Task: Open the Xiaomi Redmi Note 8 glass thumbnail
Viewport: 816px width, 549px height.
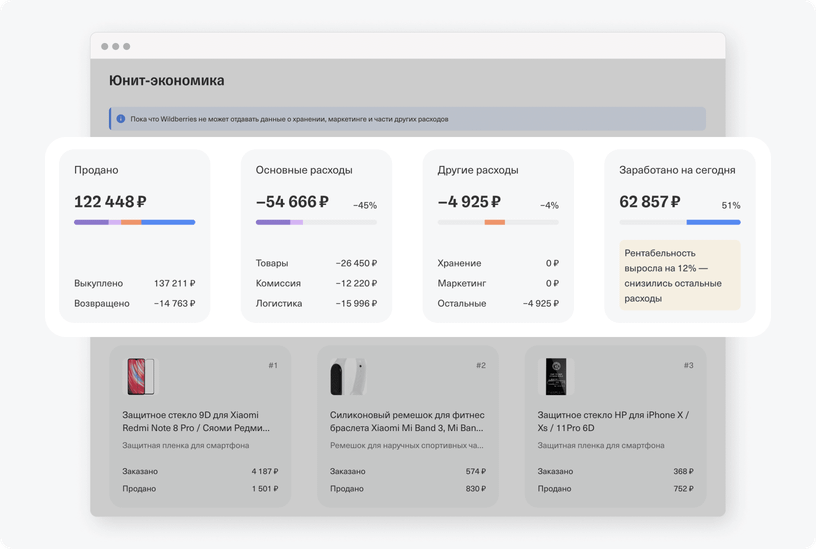Action: point(141,376)
